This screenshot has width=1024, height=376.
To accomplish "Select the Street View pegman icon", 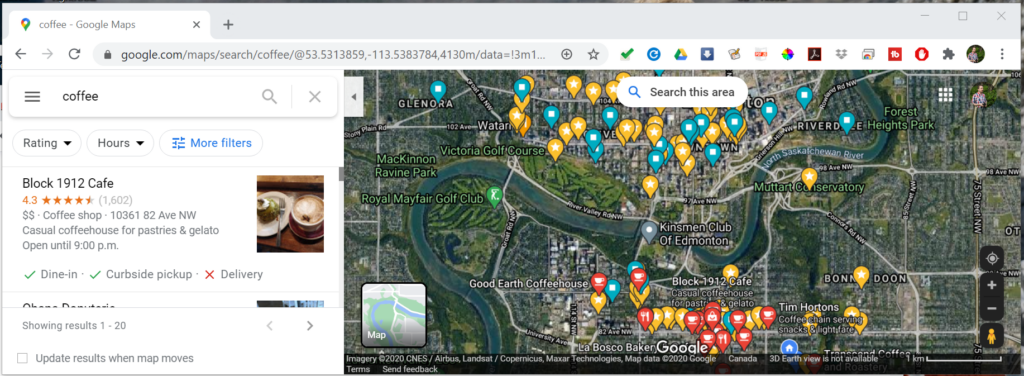I will [991, 336].
